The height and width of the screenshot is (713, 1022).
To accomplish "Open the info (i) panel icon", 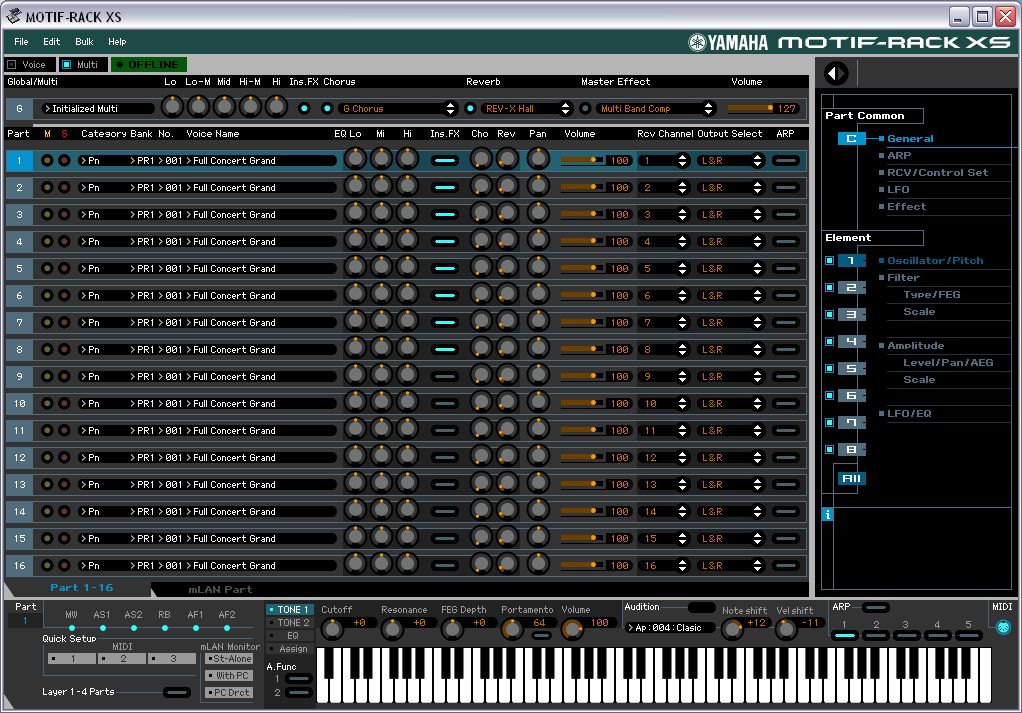I will click(x=828, y=514).
